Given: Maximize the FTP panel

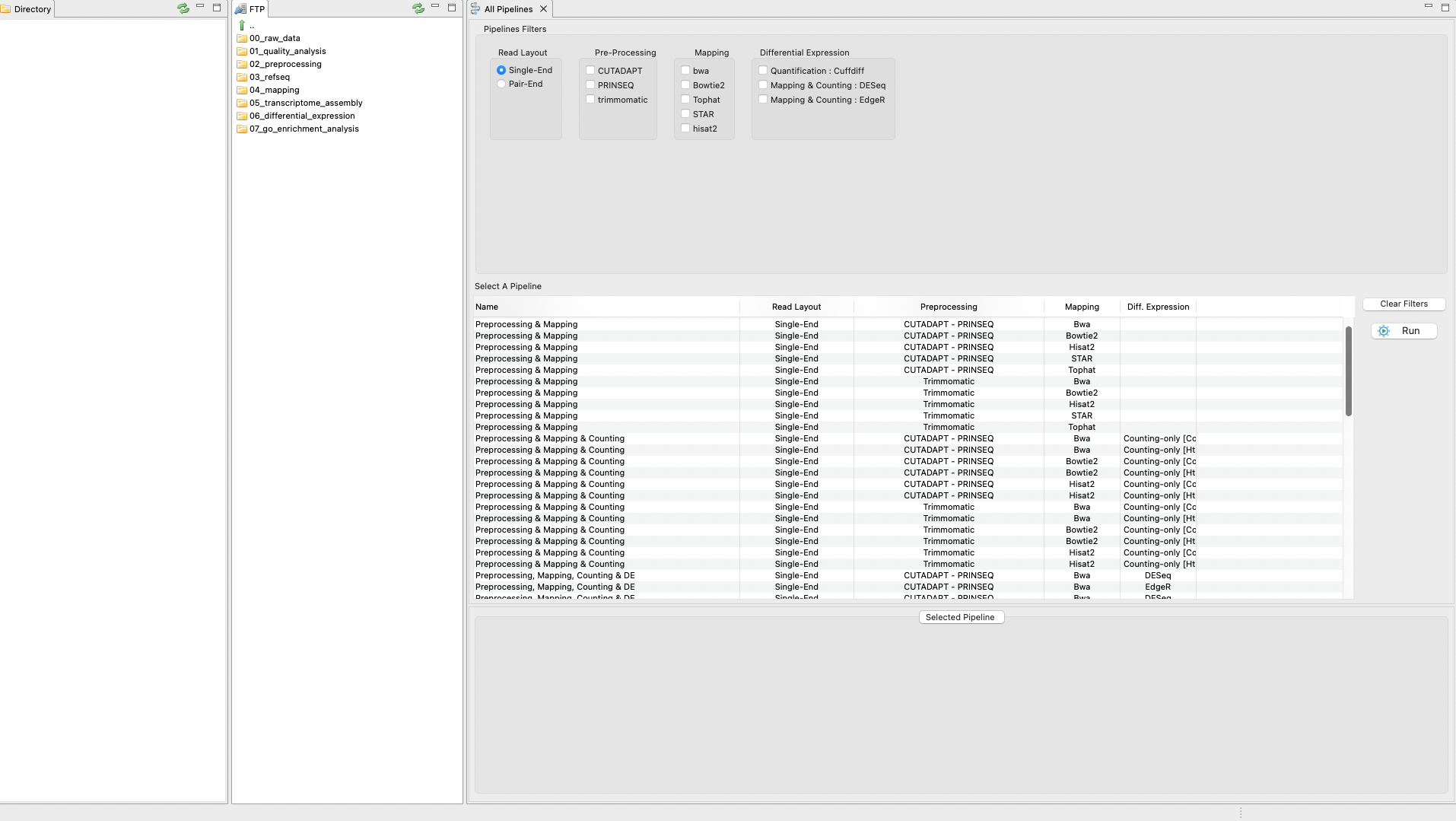Looking at the screenshot, I should (x=452, y=8).
